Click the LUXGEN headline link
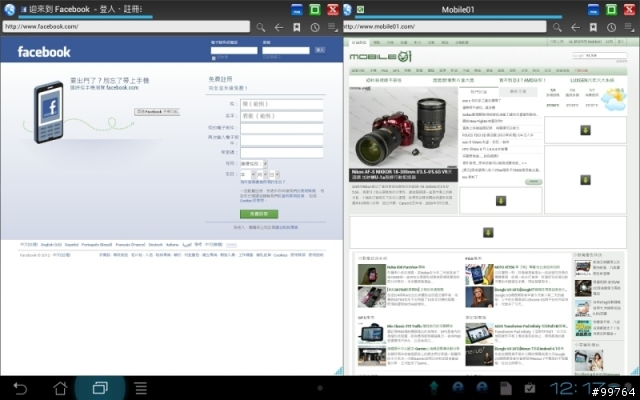The image size is (640, 400). [592, 80]
